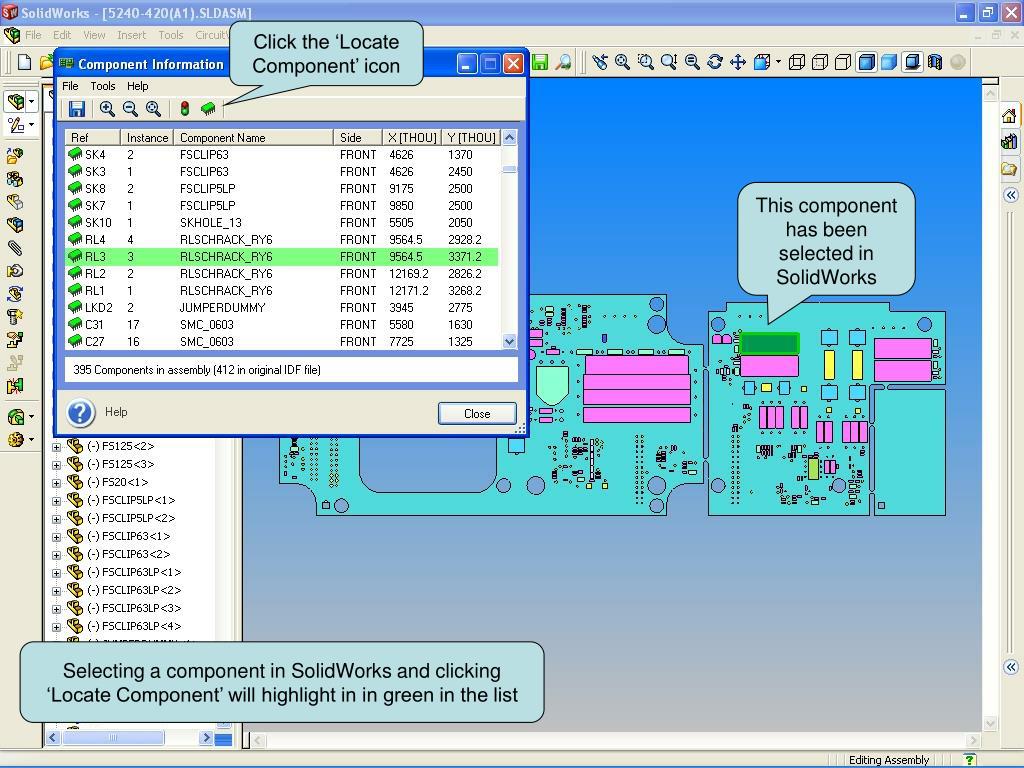Open the SolidWorks Resources home tab icon
Image resolution: width=1024 pixels, height=768 pixels.
1009,116
